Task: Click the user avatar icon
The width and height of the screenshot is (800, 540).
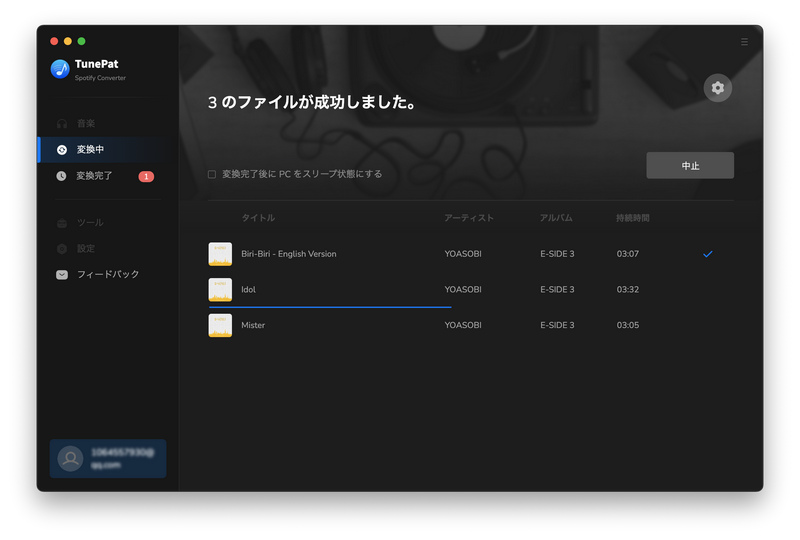Action: point(70,458)
